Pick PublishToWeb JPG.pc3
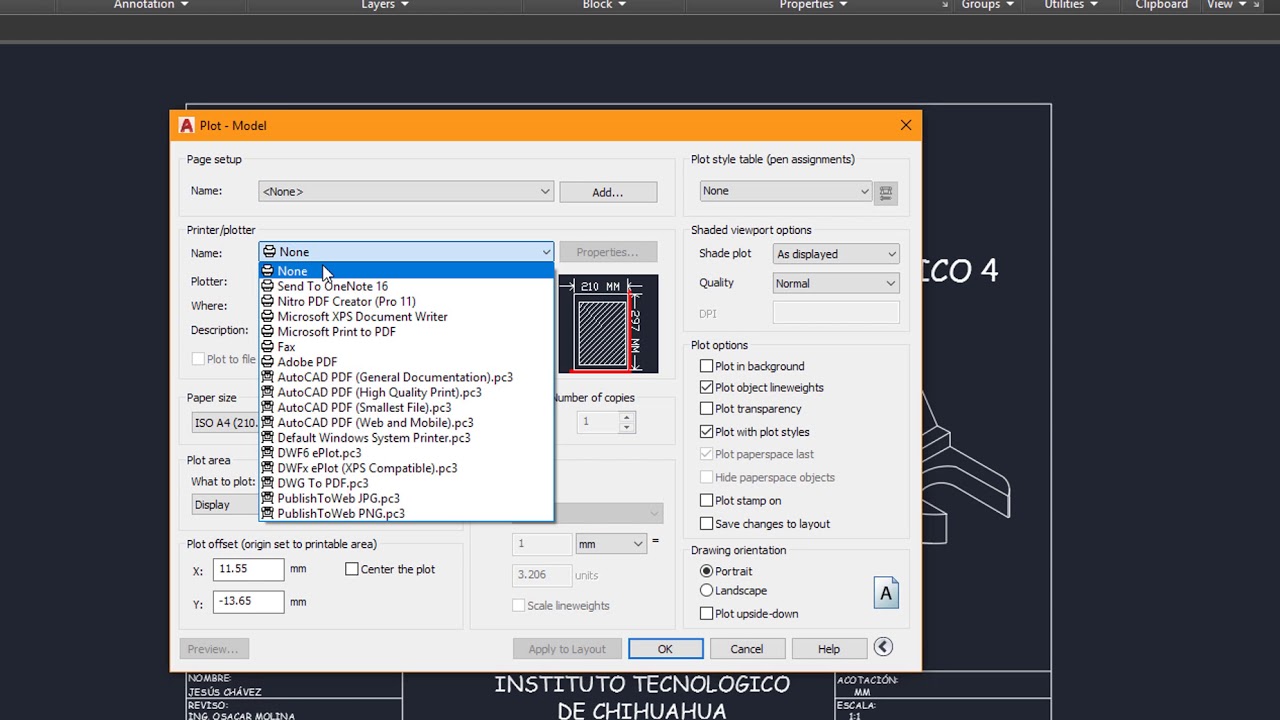Image resolution: width=1280 pixels, height=720 pixels. coord(406,498)
